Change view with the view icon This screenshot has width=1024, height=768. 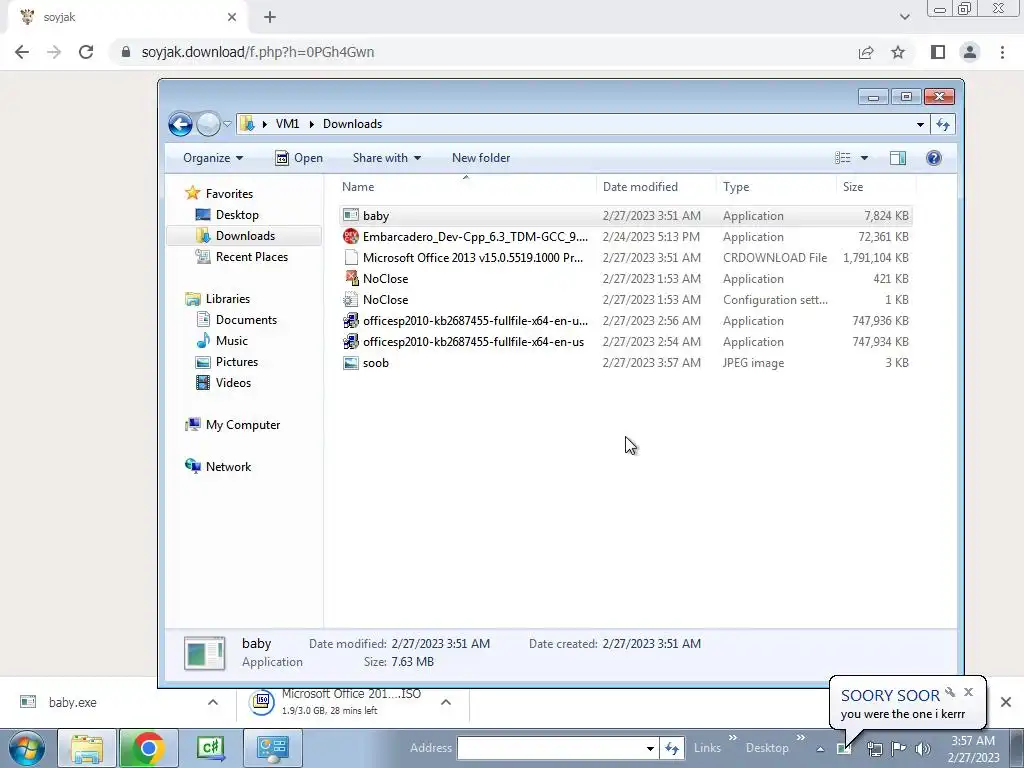point(842,158)
